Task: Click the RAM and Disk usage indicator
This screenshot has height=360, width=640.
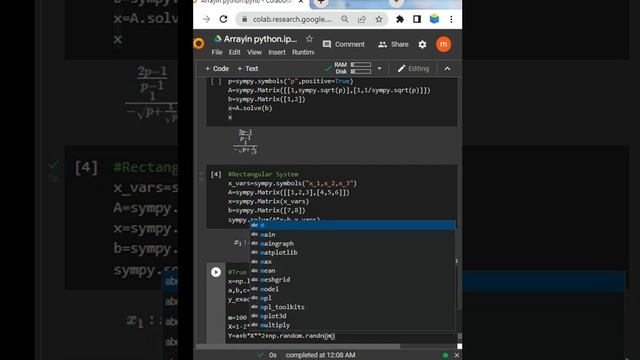Action: 353,68
